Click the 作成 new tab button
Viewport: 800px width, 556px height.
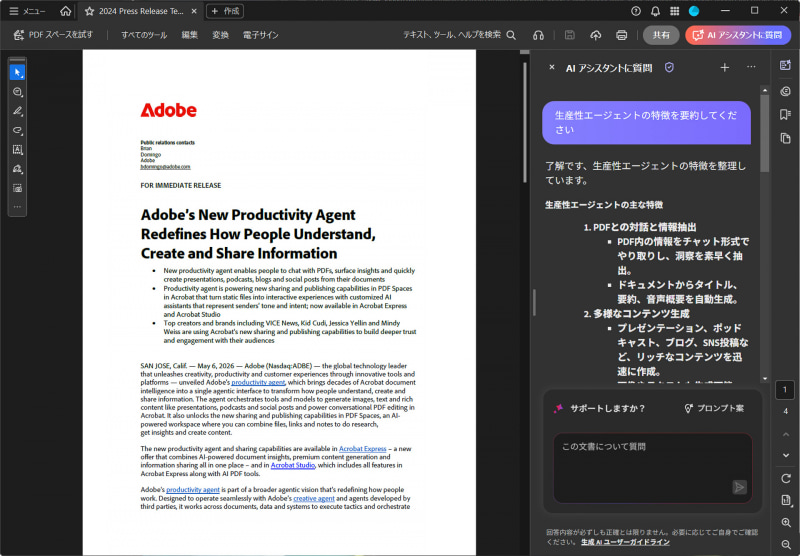[x=225, y=11]
